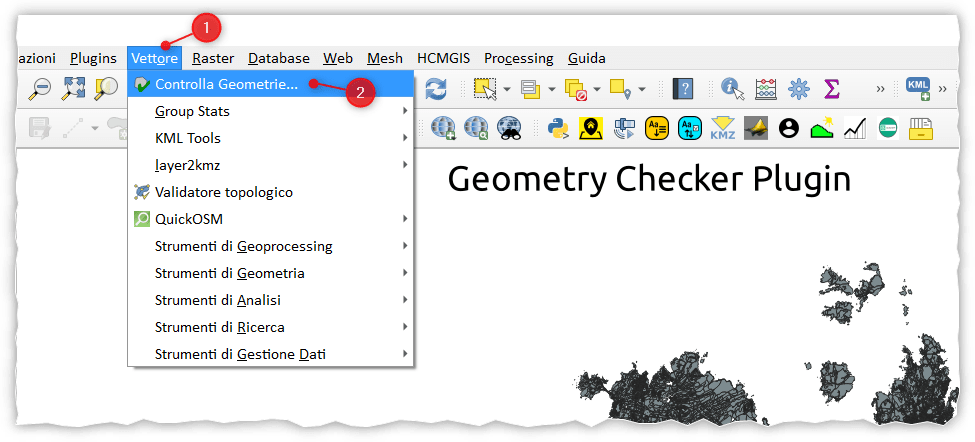Screen dimensions: 975x442
Task: Select the Zoom Out magnifier tool
Action: coord(40,88)
